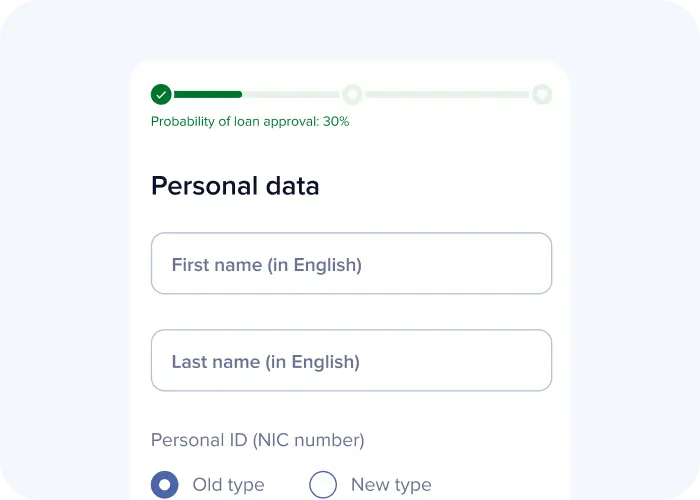Click the 30% approval value

point(336,121)
